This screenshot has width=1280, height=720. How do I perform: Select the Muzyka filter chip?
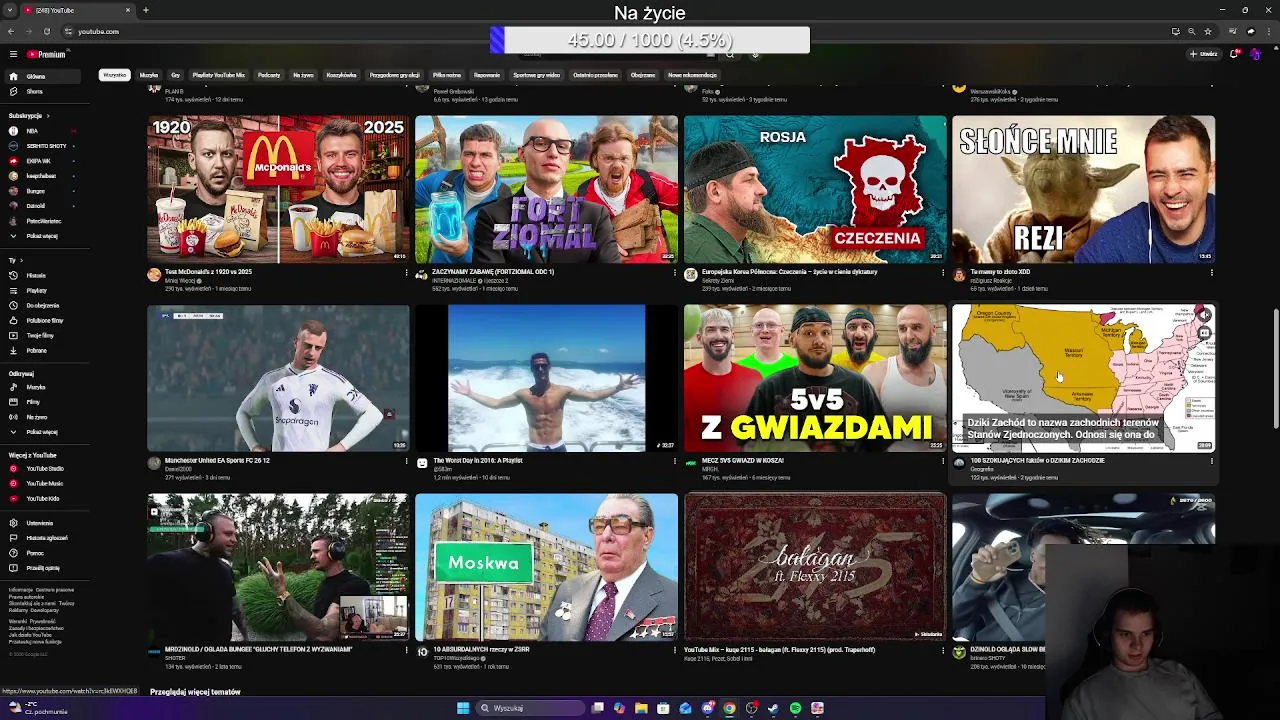pos(149,75)
